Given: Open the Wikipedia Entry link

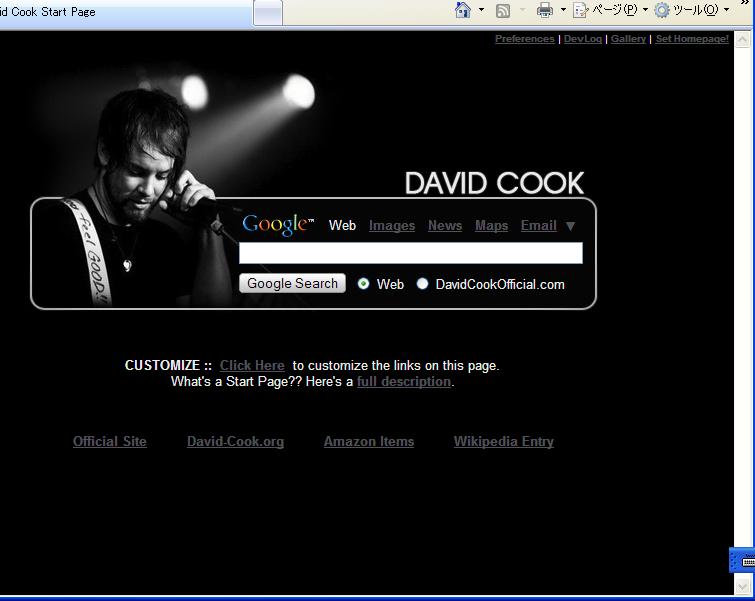Looking at the screenshot, I should [x=504, y=441].
